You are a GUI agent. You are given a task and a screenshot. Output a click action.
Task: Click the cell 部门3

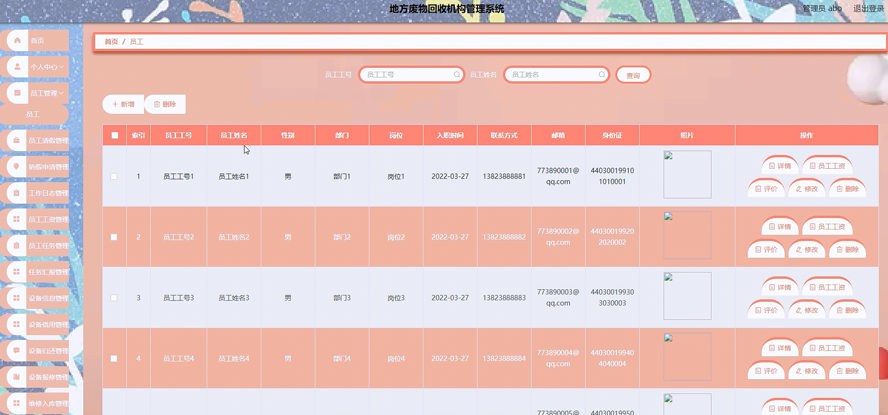click(342, 298)
